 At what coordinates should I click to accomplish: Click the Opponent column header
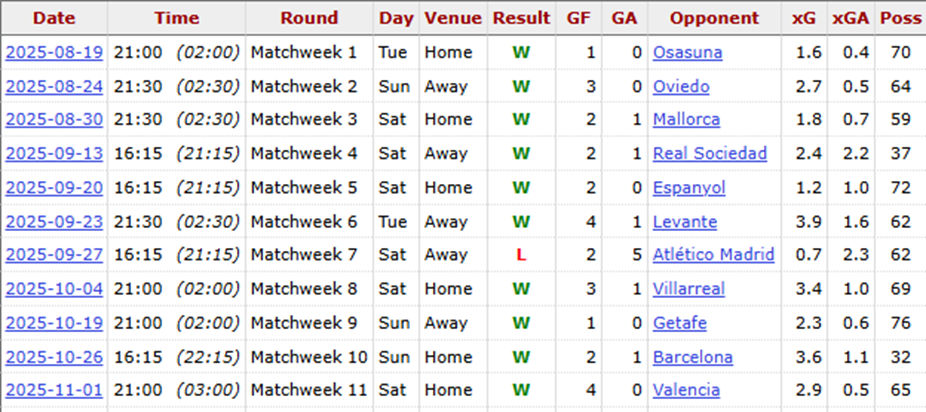714,18
